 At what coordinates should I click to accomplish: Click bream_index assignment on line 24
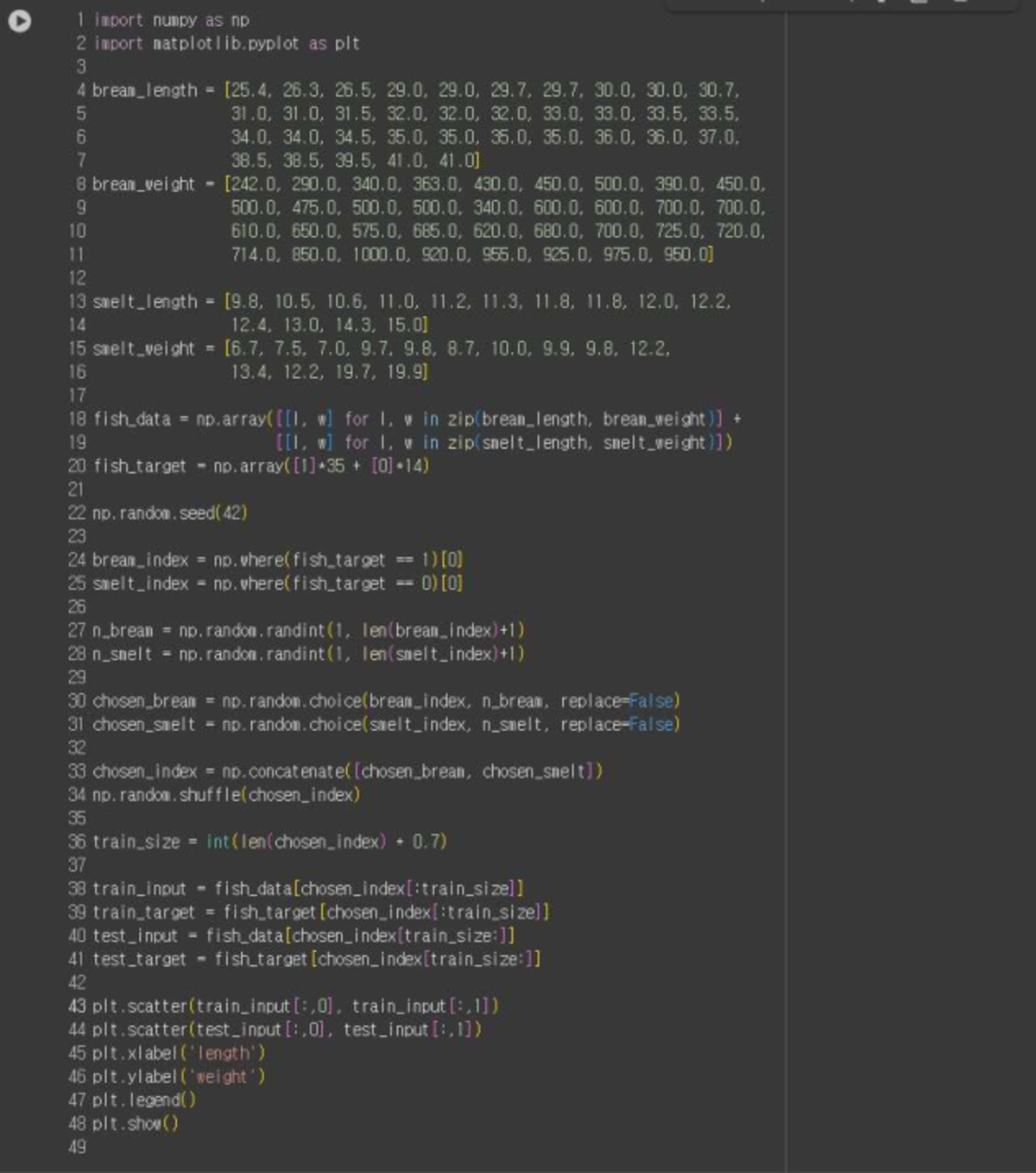click(x=140, y=560)
